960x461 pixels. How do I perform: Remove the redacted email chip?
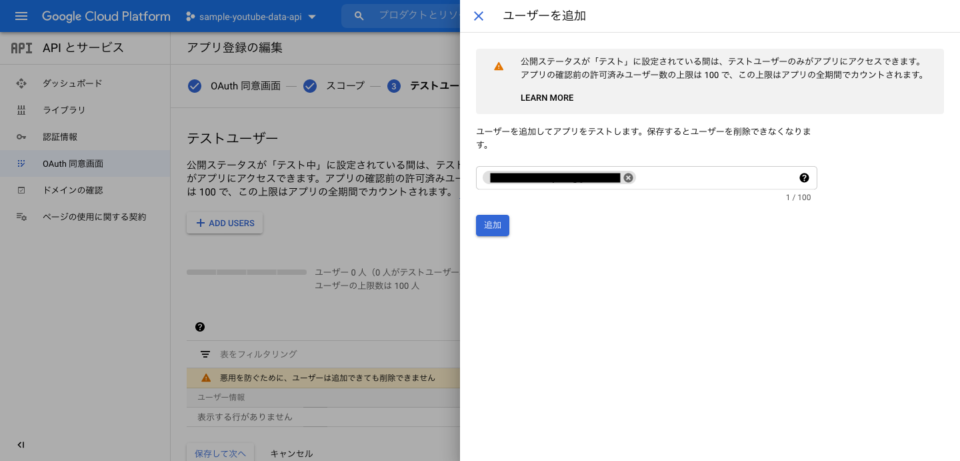[628, 178]
